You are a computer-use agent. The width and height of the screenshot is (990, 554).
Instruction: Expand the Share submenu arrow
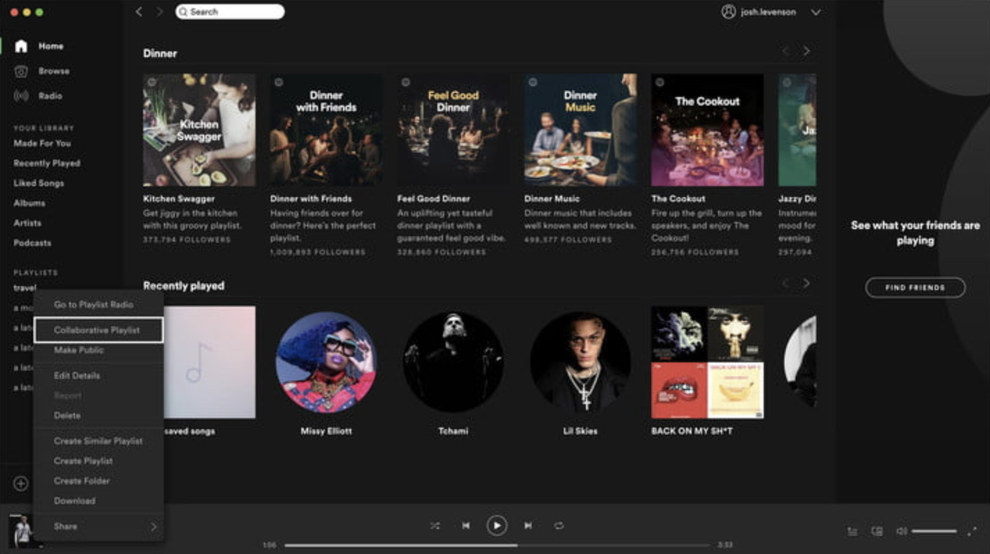(153, 526)
